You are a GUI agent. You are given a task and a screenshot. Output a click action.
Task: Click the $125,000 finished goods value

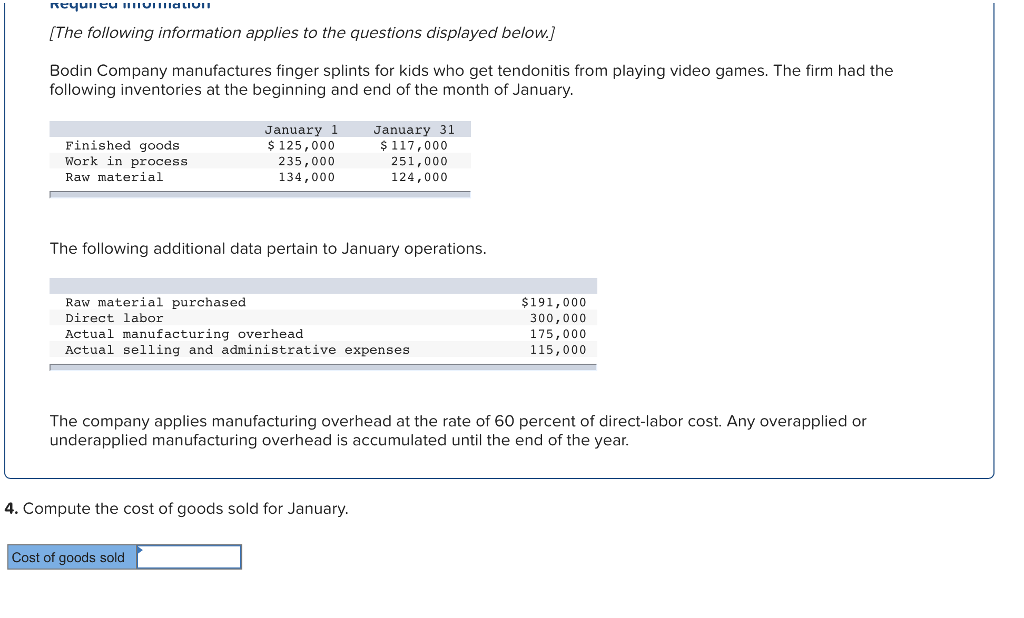[302, 145]
